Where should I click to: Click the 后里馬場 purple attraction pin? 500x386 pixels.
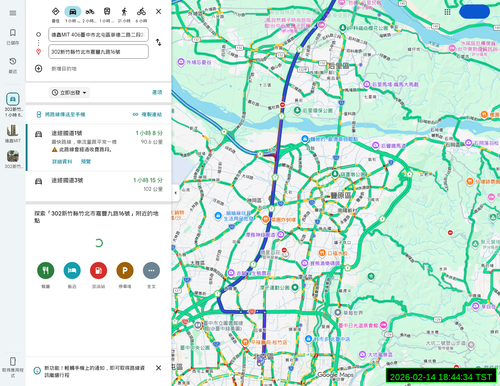pyautogui.click(x=367, y=84)
